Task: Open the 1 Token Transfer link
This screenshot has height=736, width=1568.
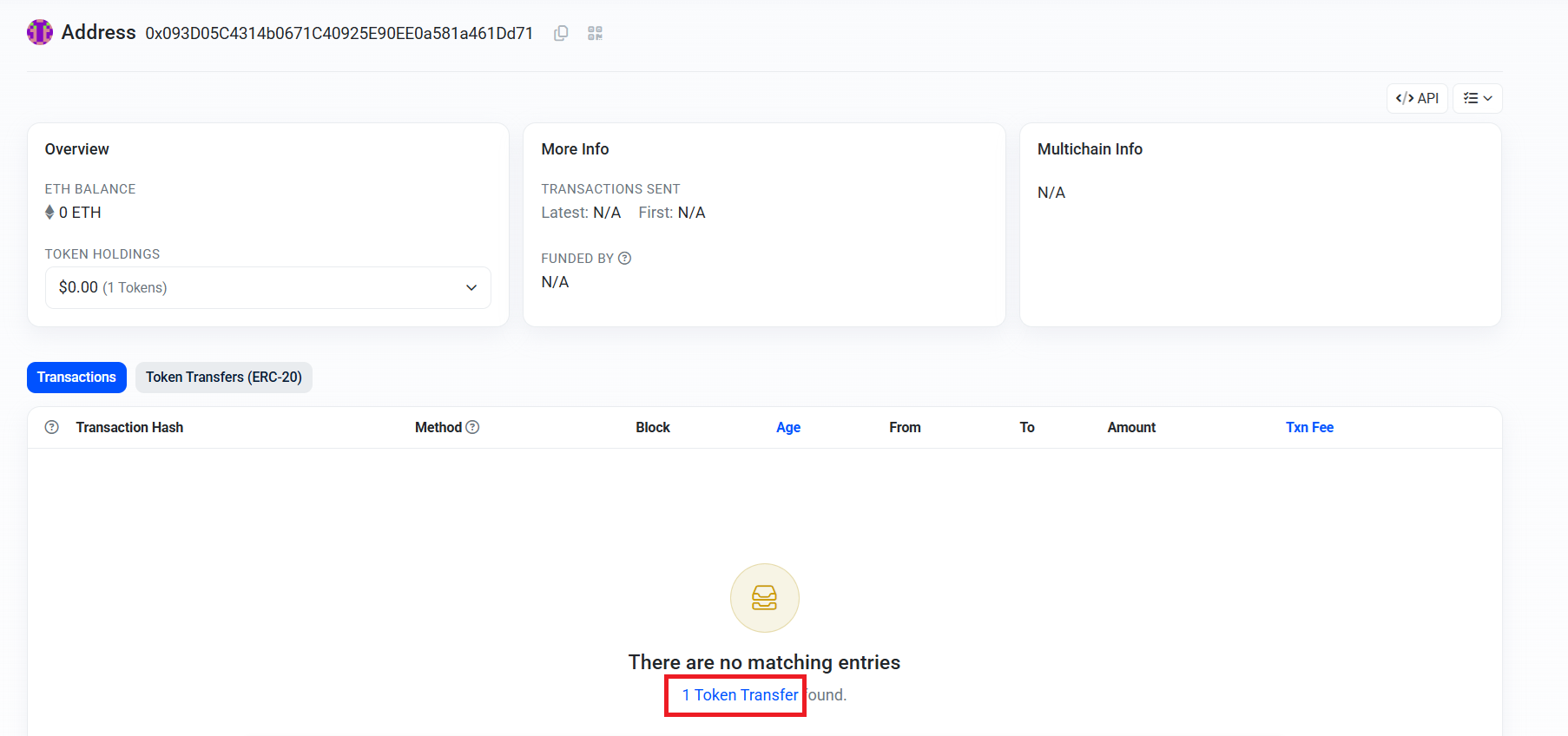Action: coord(740,695)
